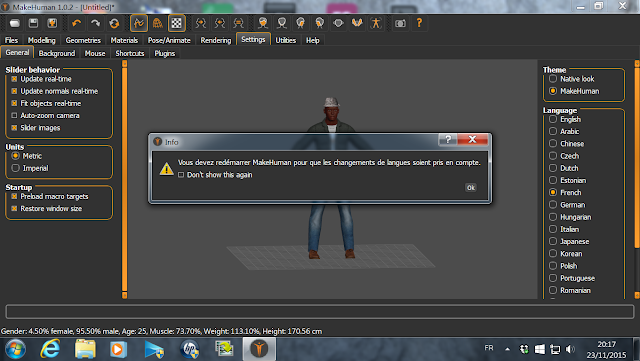Viewport: 640px width, 361px height.
Task: Select Japanese language
Action: point(553,241)
